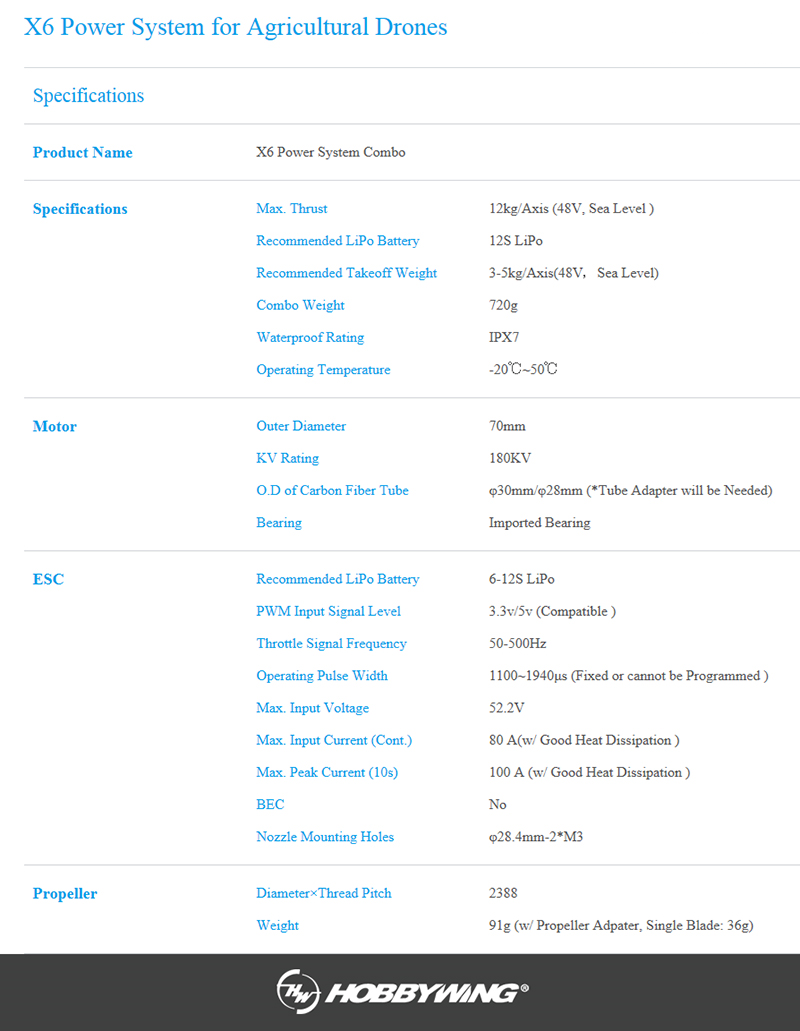Click the IPX7 waterproof value
800x1031 pixels.
[x=504, y=337]
